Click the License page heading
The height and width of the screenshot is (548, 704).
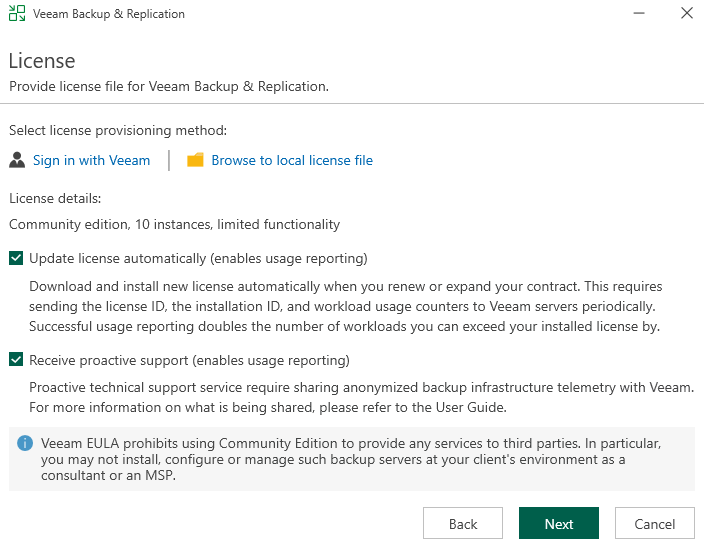(x=42, y=61)
